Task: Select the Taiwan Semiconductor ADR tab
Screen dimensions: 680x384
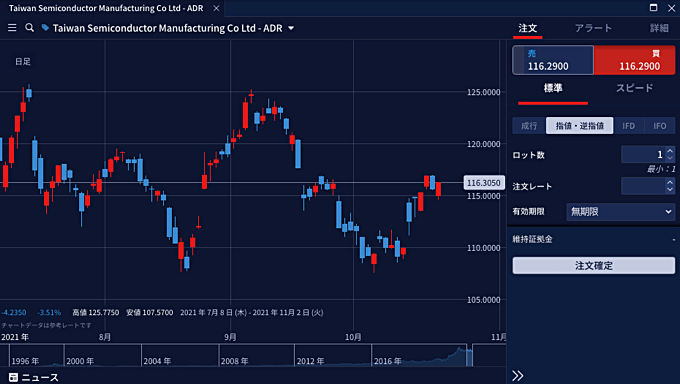Action: point(106,8)
